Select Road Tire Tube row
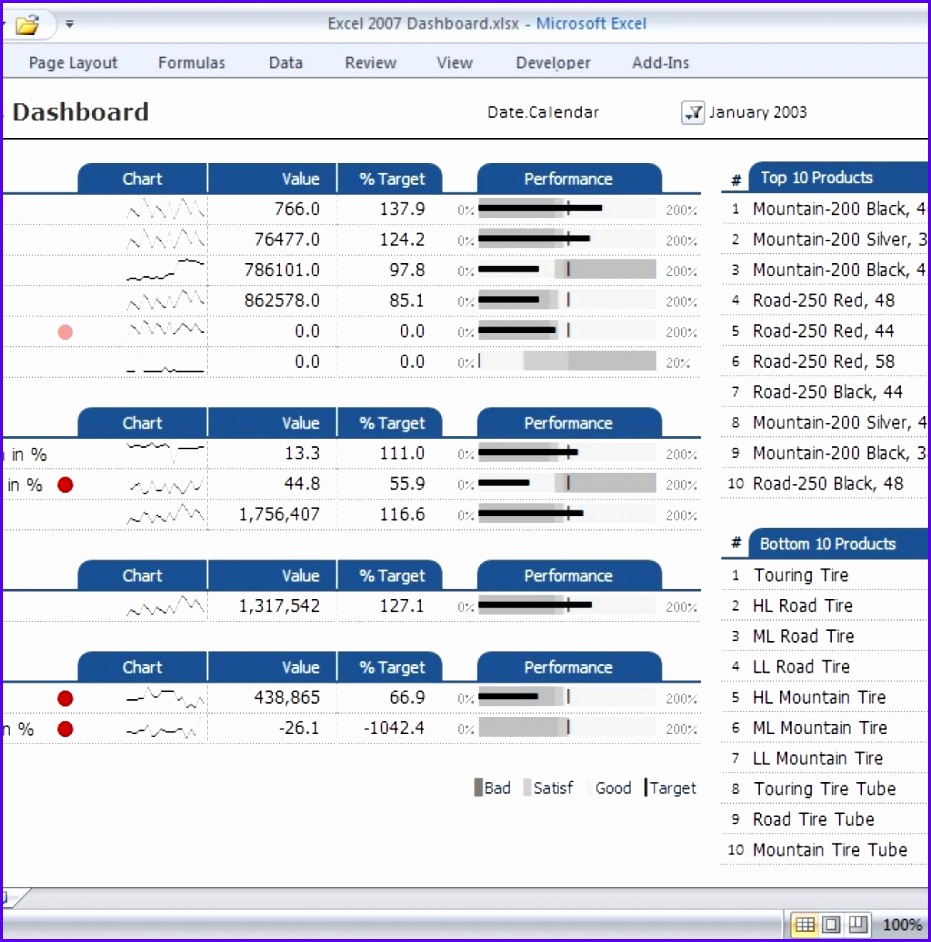Viewport: 931px width, 942px height. (x=824, y=819)
